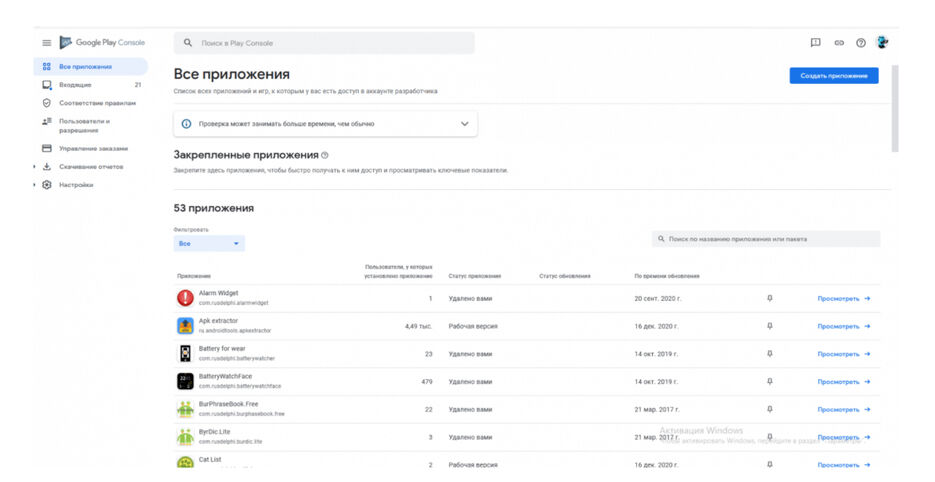Open the help question mark icon
The image size is (935, 482).
pyautogui.click(x=860, y=43)
